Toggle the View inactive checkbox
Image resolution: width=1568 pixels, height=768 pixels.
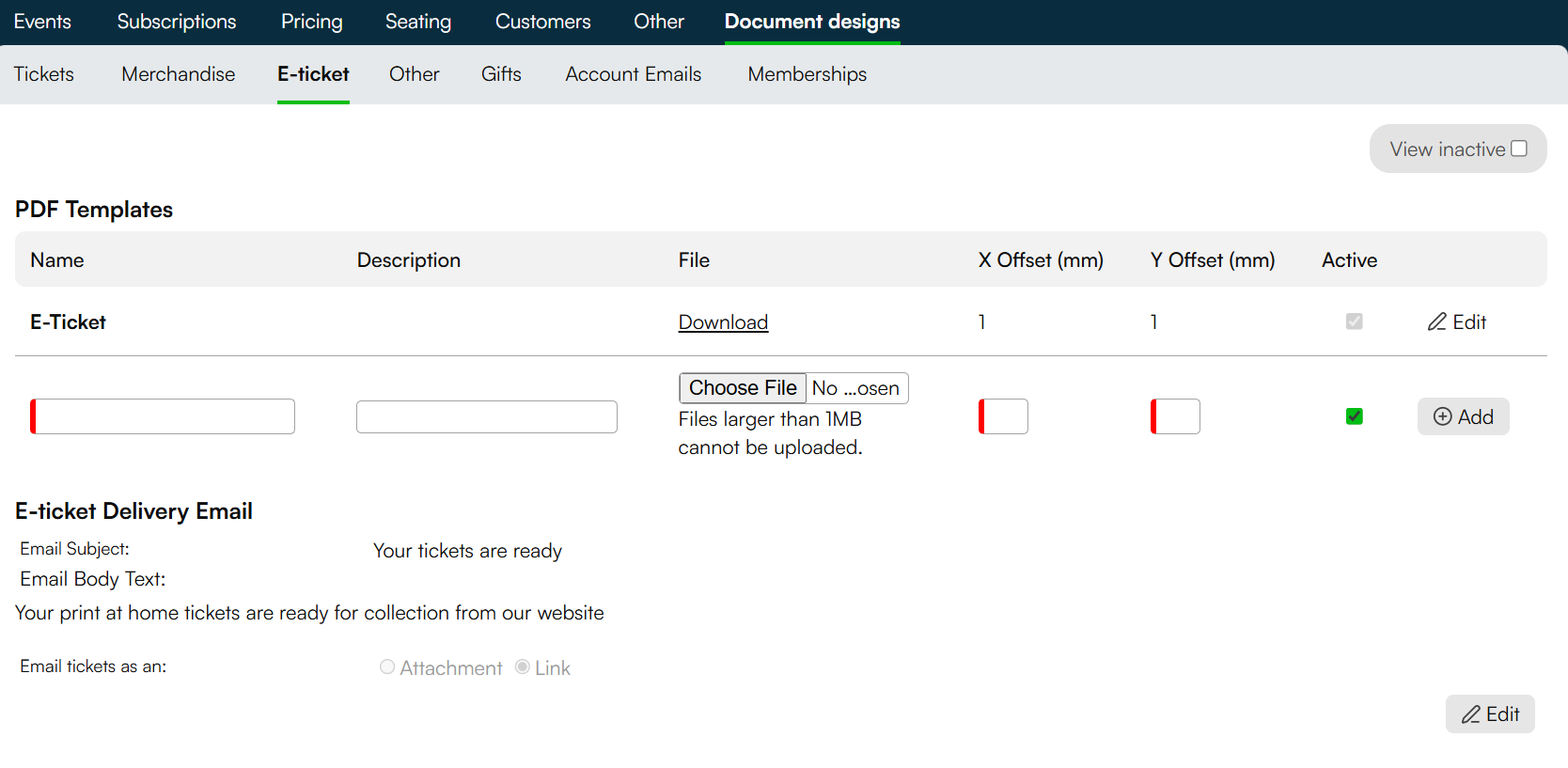pos(1519,149)
